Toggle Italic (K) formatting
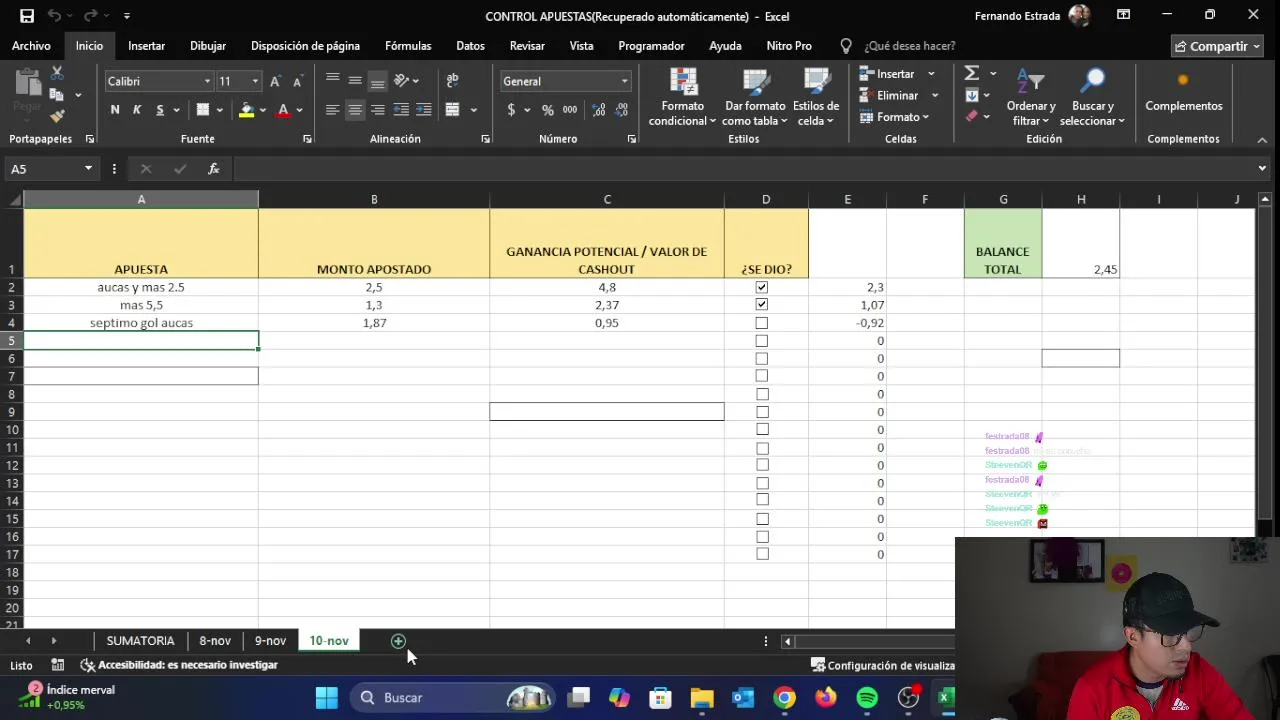The width and height of the screenshot is (1280, 720). pyautogui.click(x=137, y=110)
